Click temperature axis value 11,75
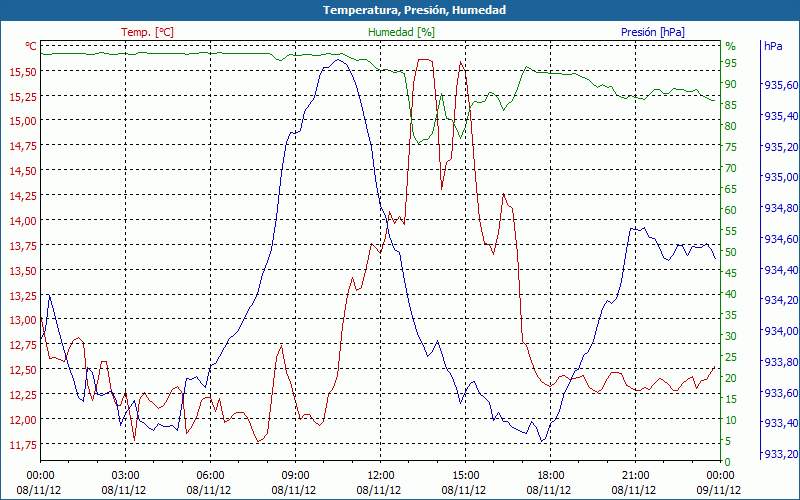This screenshot has height=500, width=800. [x=23, y=445]
